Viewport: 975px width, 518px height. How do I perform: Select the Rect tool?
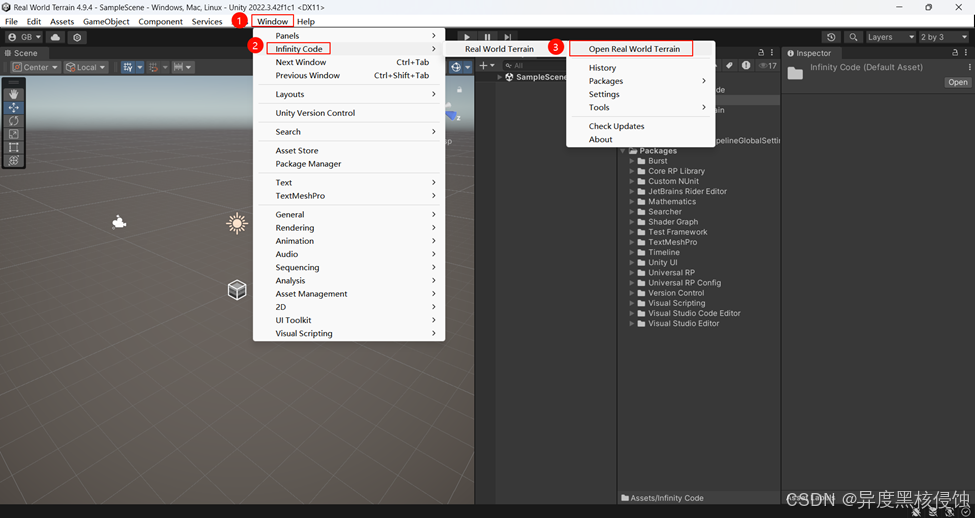coord(14,147)
